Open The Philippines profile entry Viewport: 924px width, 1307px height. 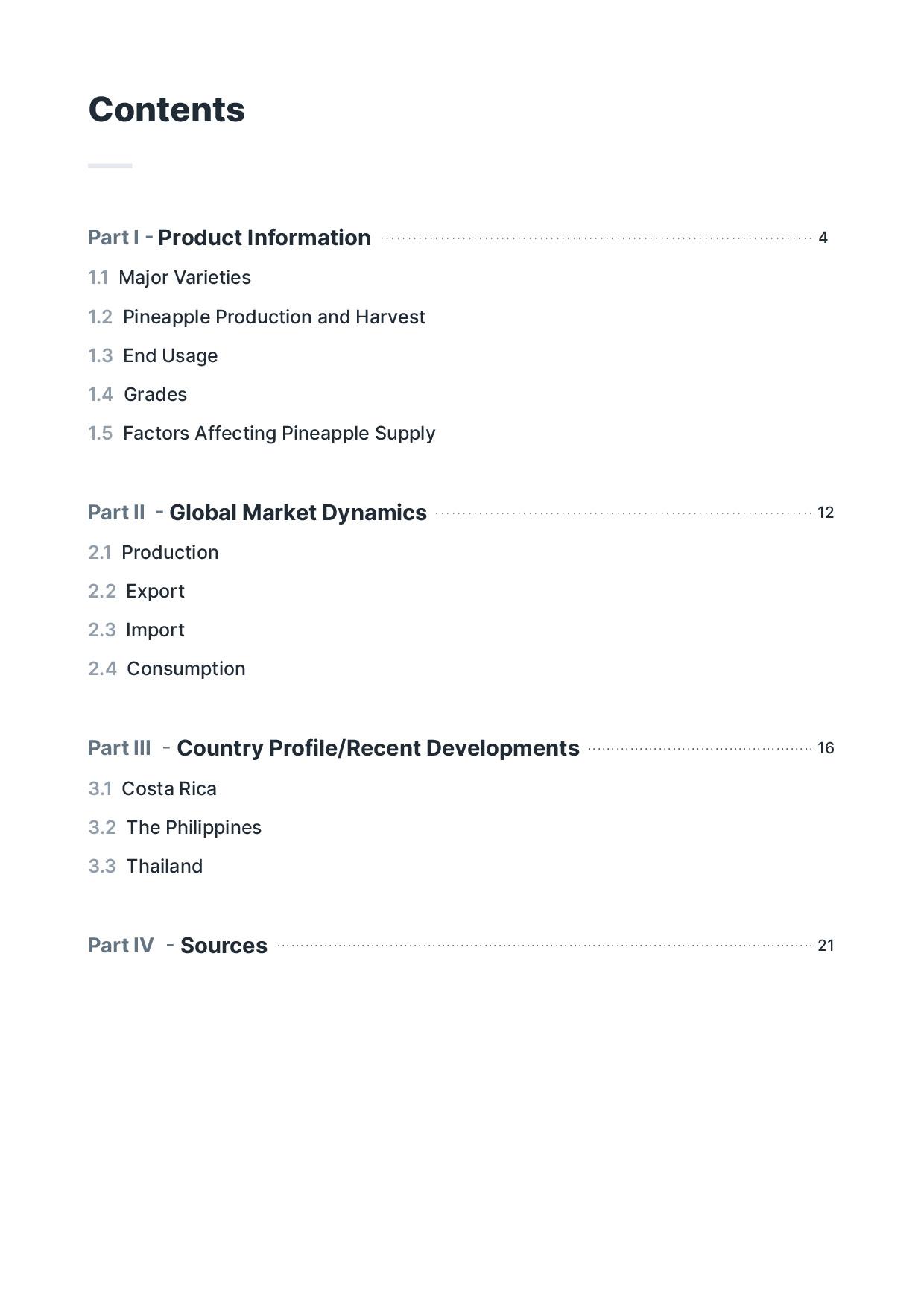194,828
